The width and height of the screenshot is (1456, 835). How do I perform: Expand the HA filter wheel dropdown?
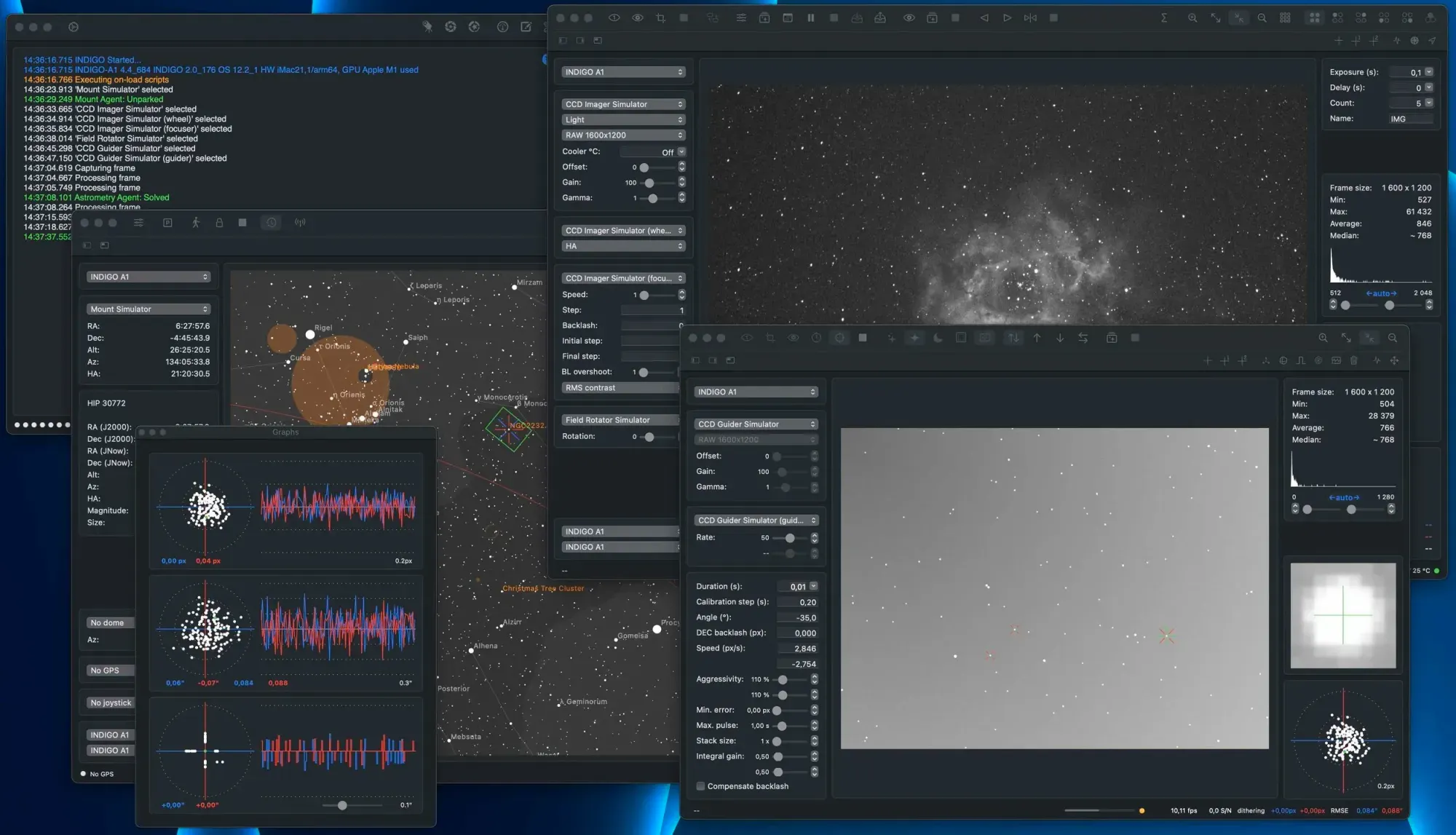coord(623,246)
